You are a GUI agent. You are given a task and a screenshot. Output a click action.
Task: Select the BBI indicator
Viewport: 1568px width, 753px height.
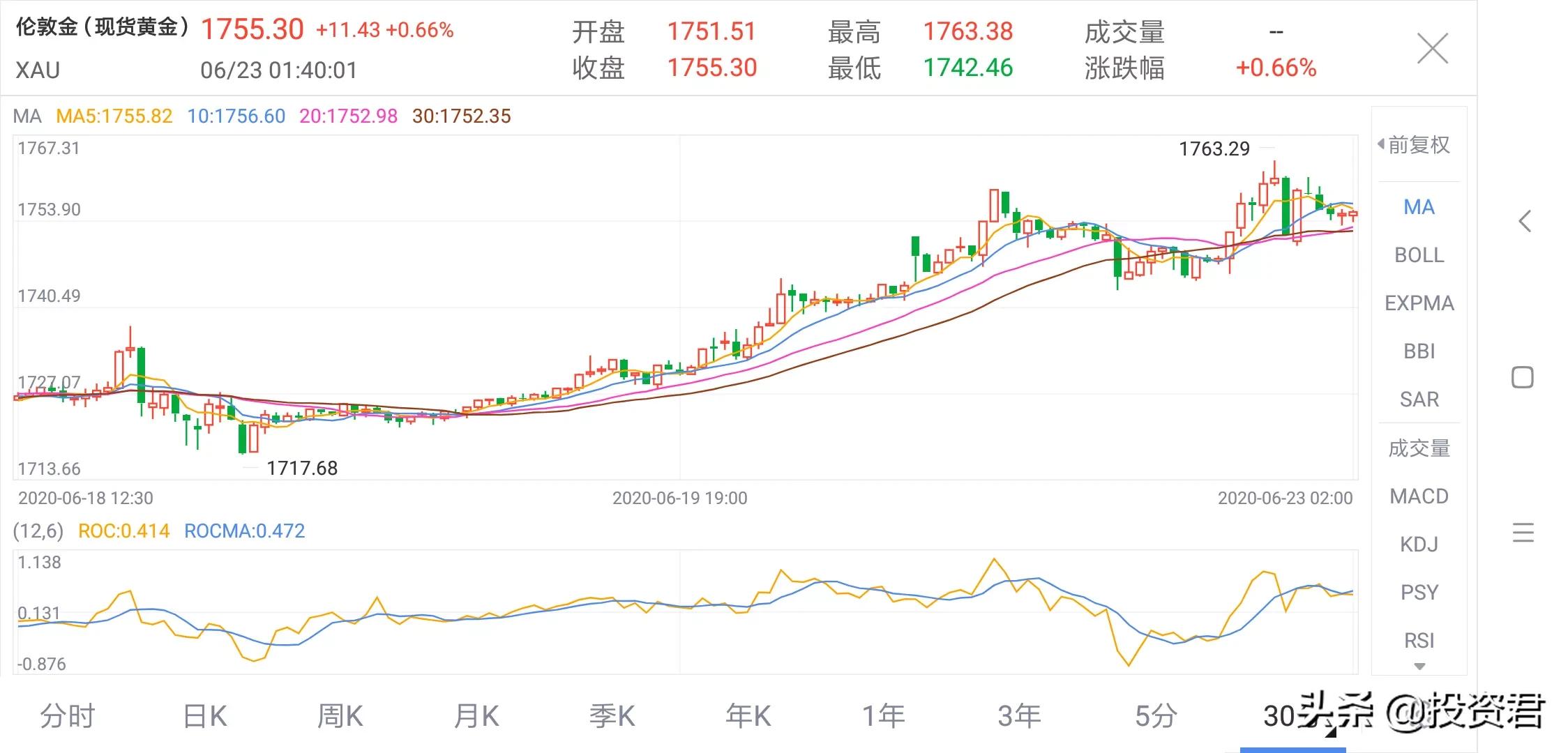[1419, 351]
